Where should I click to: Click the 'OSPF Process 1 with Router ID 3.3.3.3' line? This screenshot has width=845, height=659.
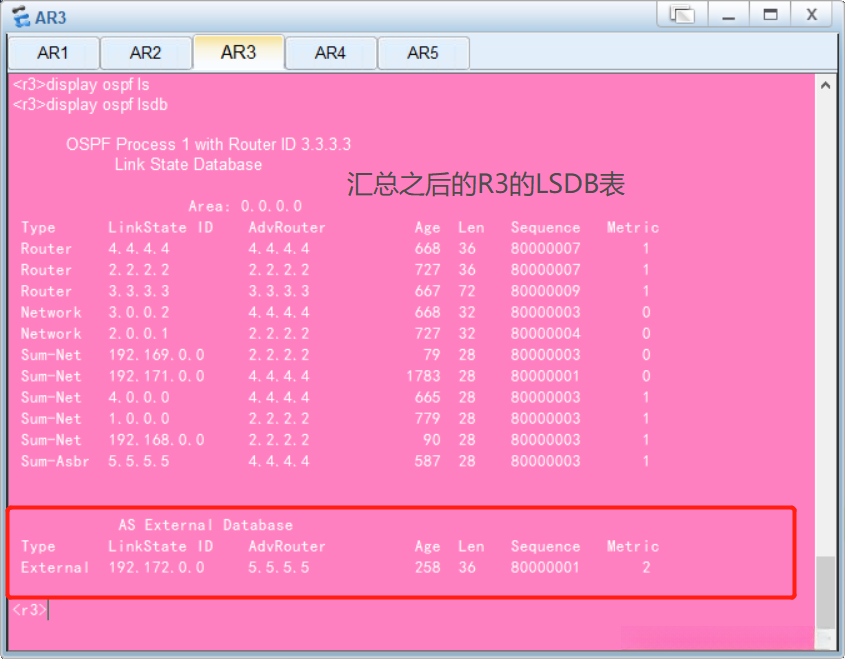pyautogui.click(x=209, y=144)
